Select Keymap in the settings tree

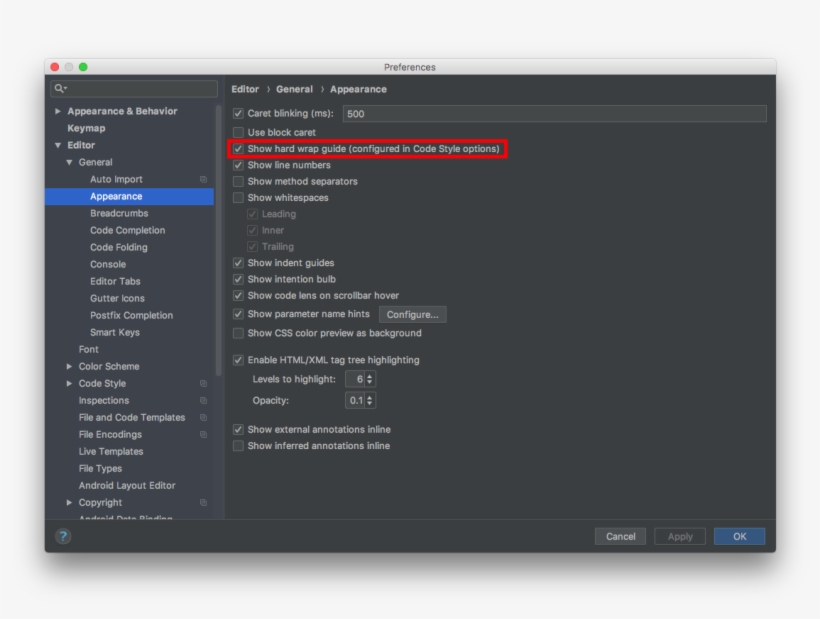tap(86, 128)
